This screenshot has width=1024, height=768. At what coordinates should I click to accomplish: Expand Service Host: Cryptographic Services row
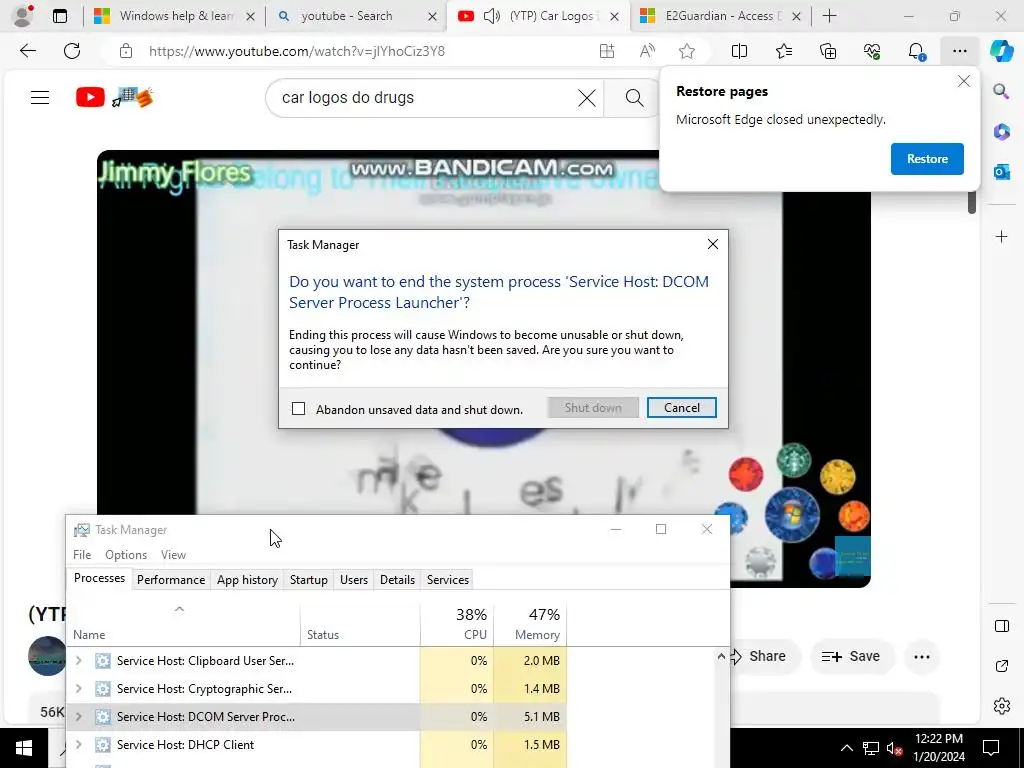pos(78,688)
